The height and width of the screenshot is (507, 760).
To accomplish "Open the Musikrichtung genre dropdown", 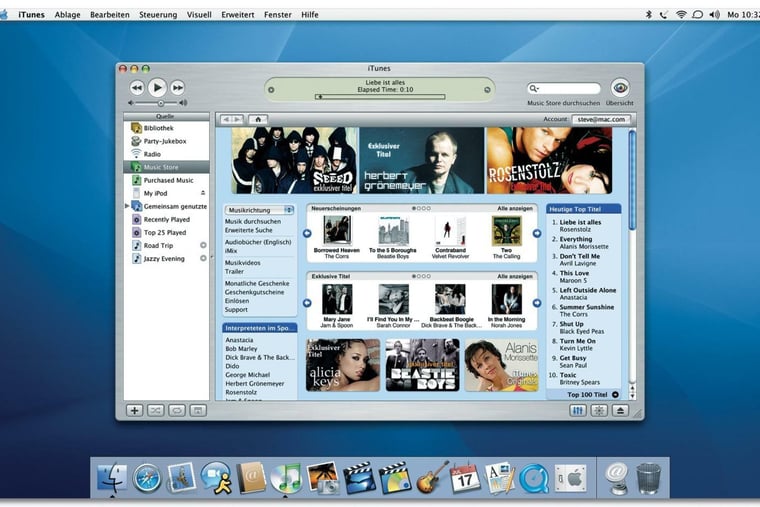I will 259,210.
